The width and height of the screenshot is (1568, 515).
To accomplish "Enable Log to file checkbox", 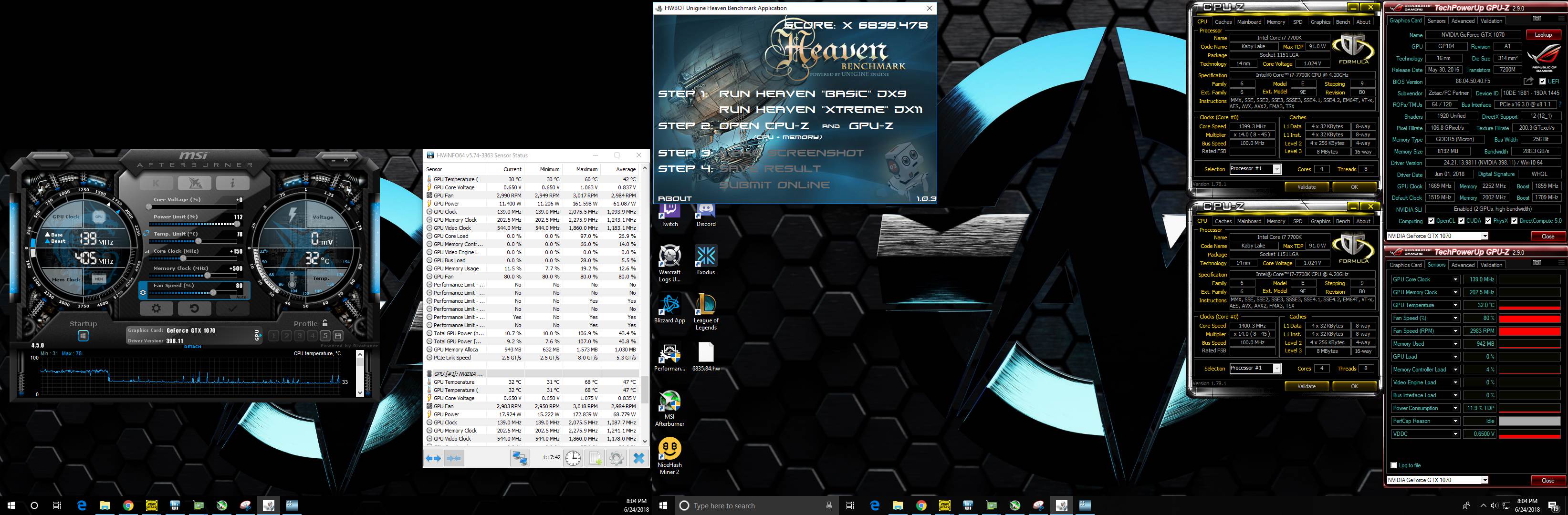I will (1394, 465).
